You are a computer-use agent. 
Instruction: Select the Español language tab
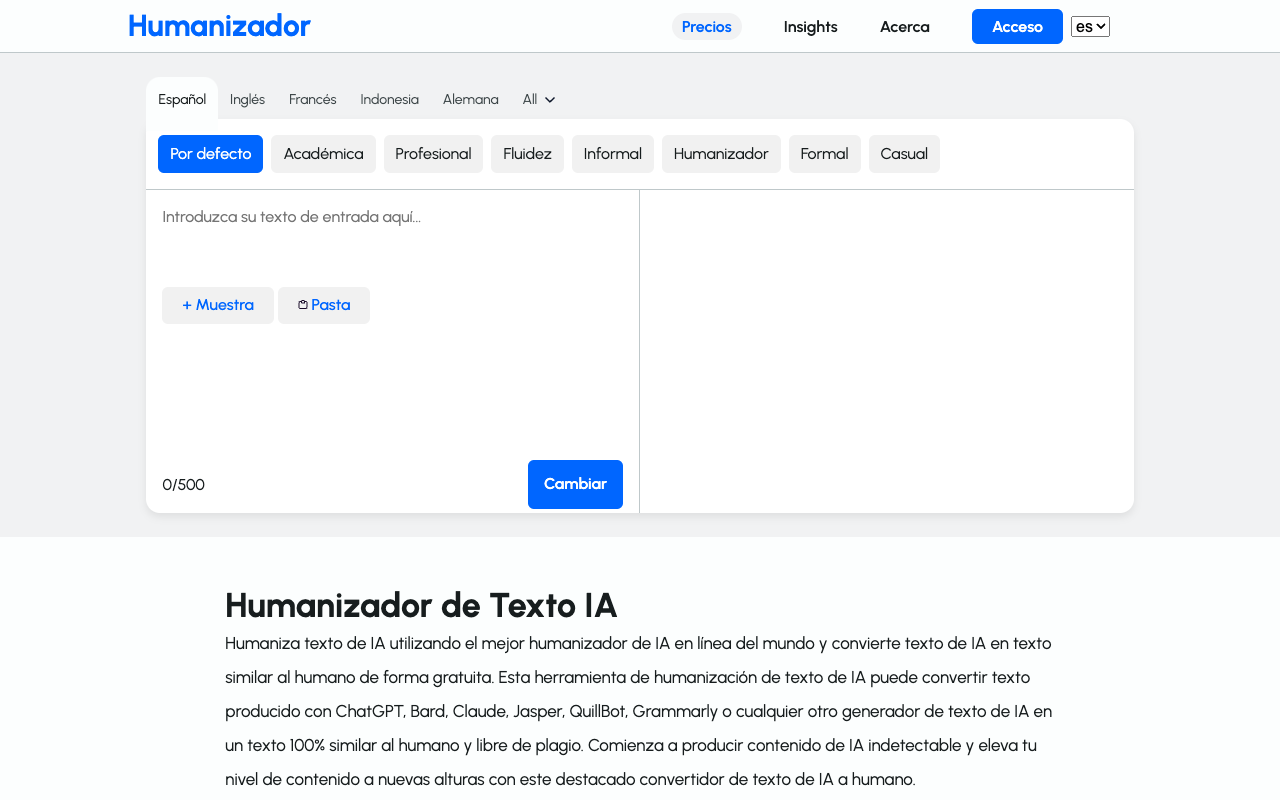click(x=182, y=99)
